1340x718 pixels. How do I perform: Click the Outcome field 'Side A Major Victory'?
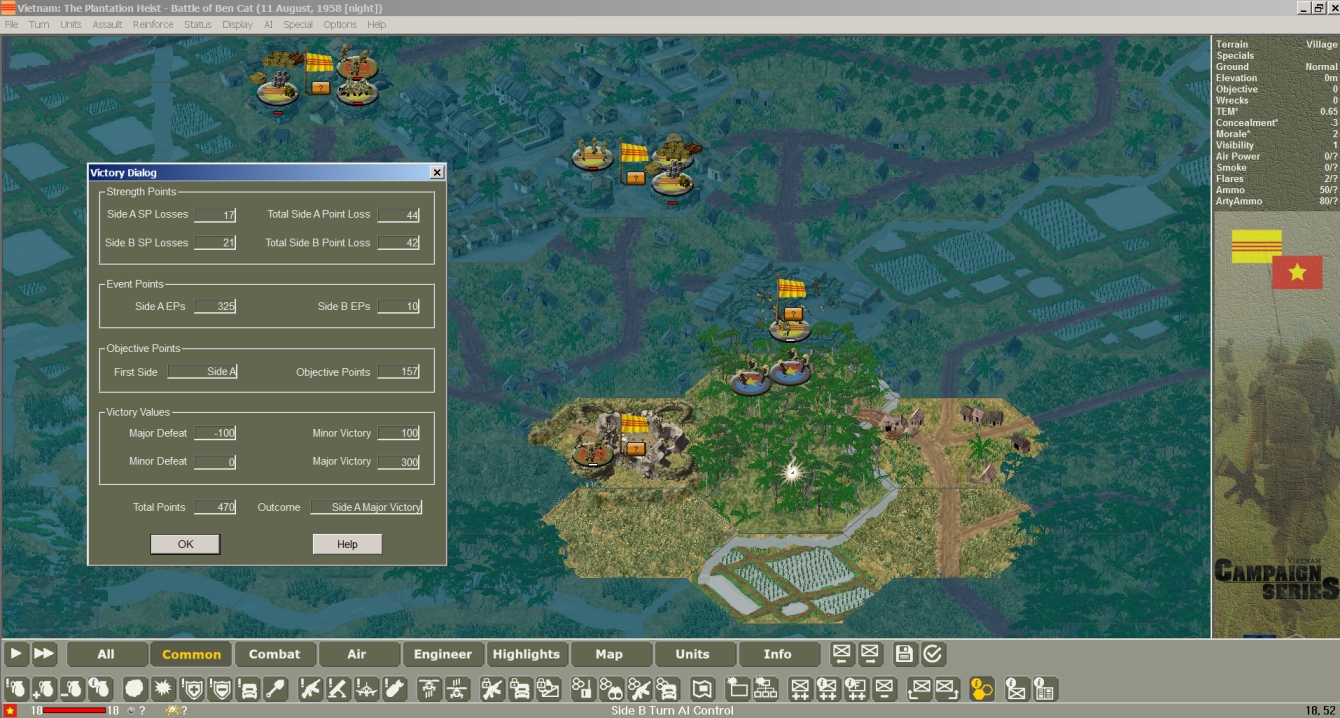(x=366, y=508)
